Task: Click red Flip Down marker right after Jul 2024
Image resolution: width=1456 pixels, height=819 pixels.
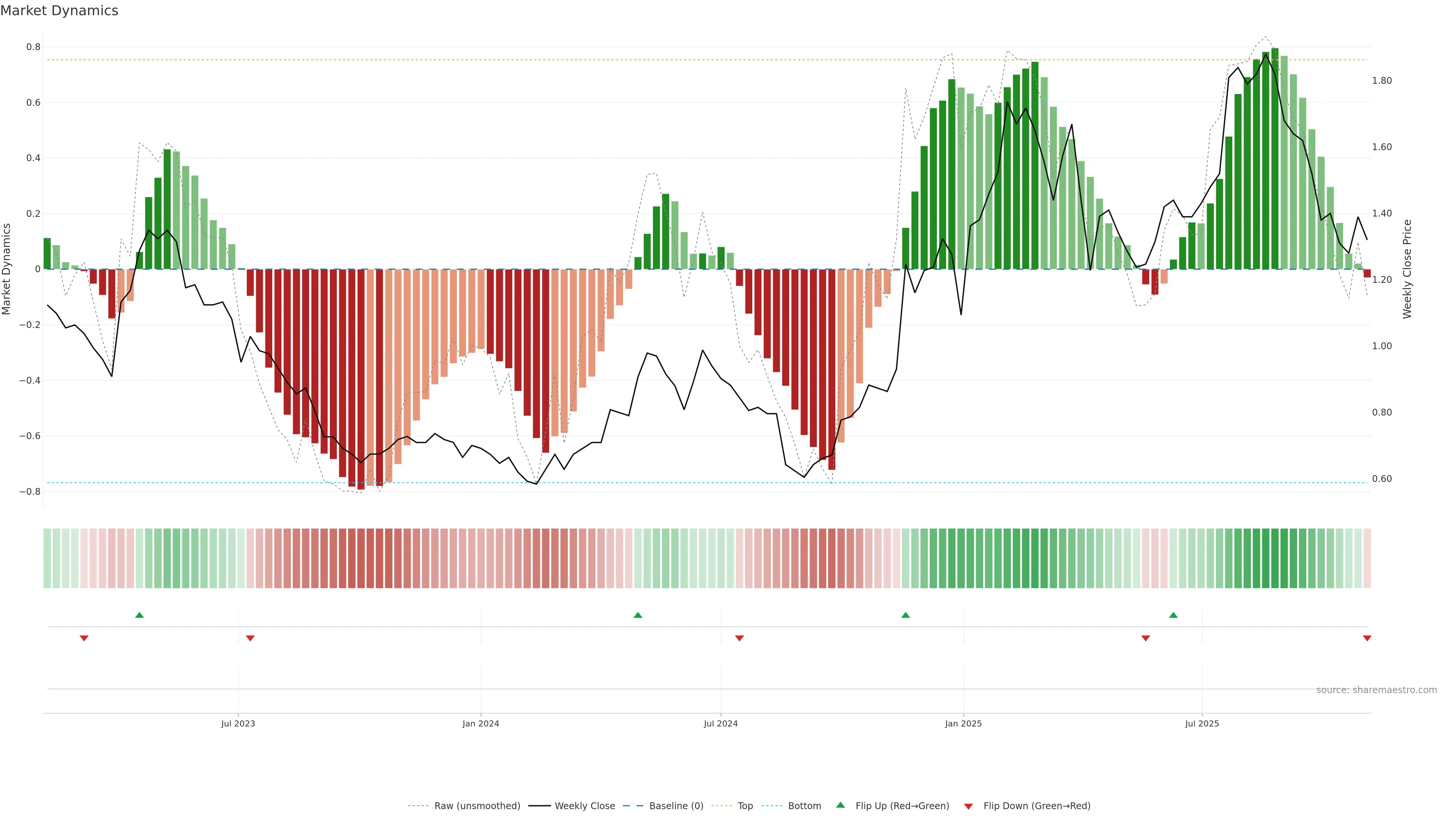Action: [x=739, y=638]
